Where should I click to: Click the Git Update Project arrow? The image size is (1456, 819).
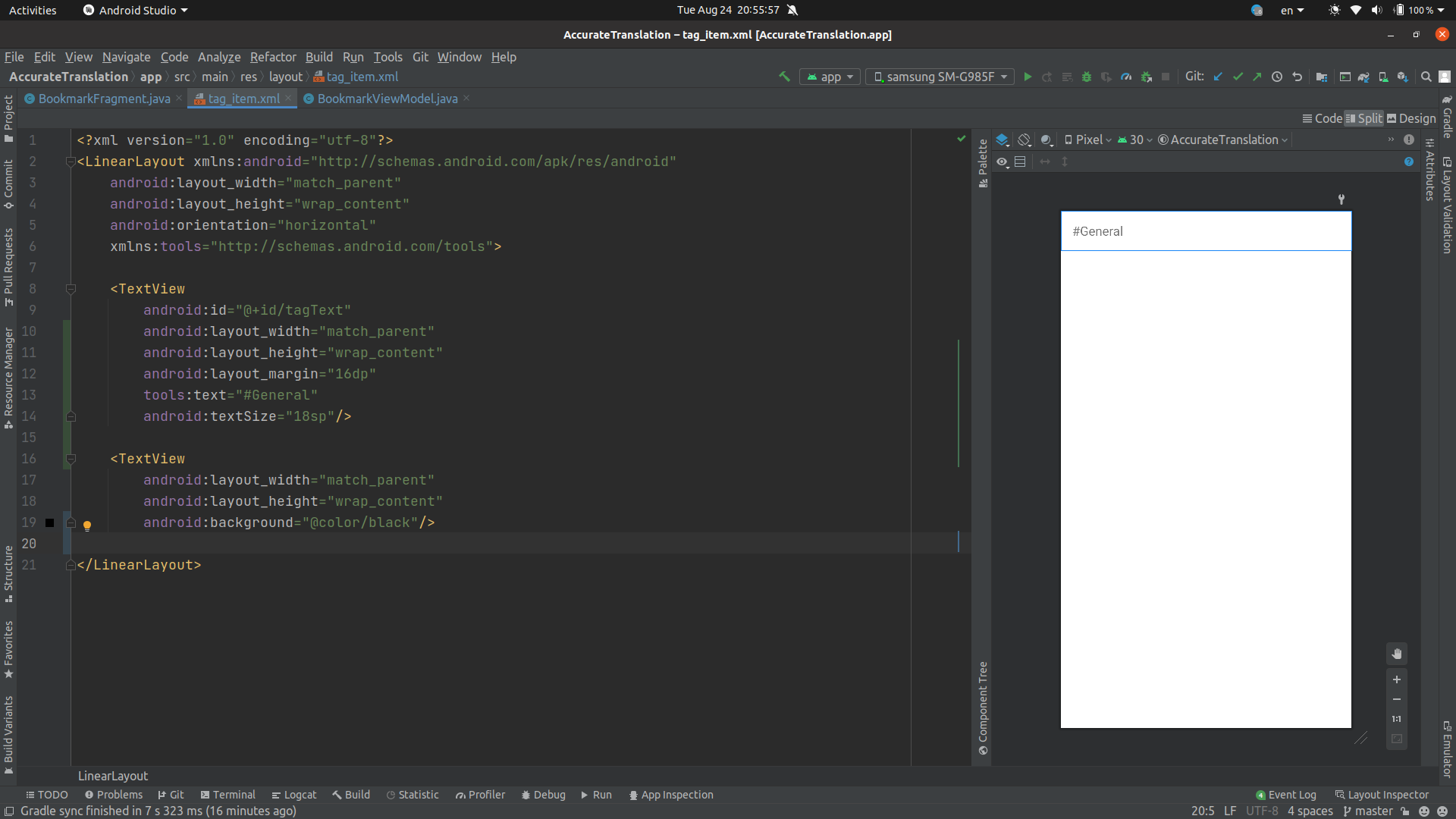coord(1218,77)
